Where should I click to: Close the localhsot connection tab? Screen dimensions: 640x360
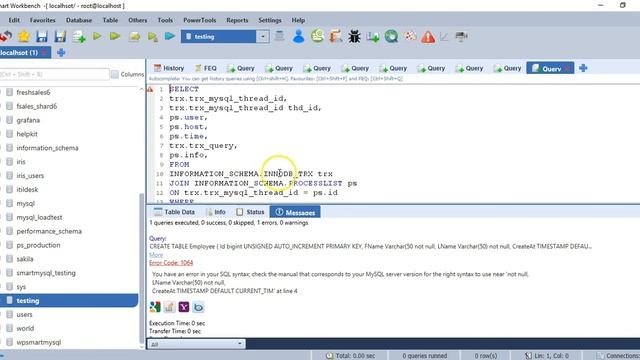point(44,53)
